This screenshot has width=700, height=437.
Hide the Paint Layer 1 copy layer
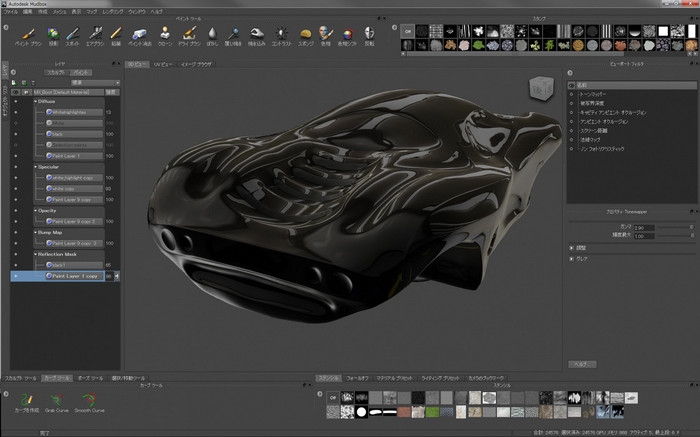click(x=15, y=275)
